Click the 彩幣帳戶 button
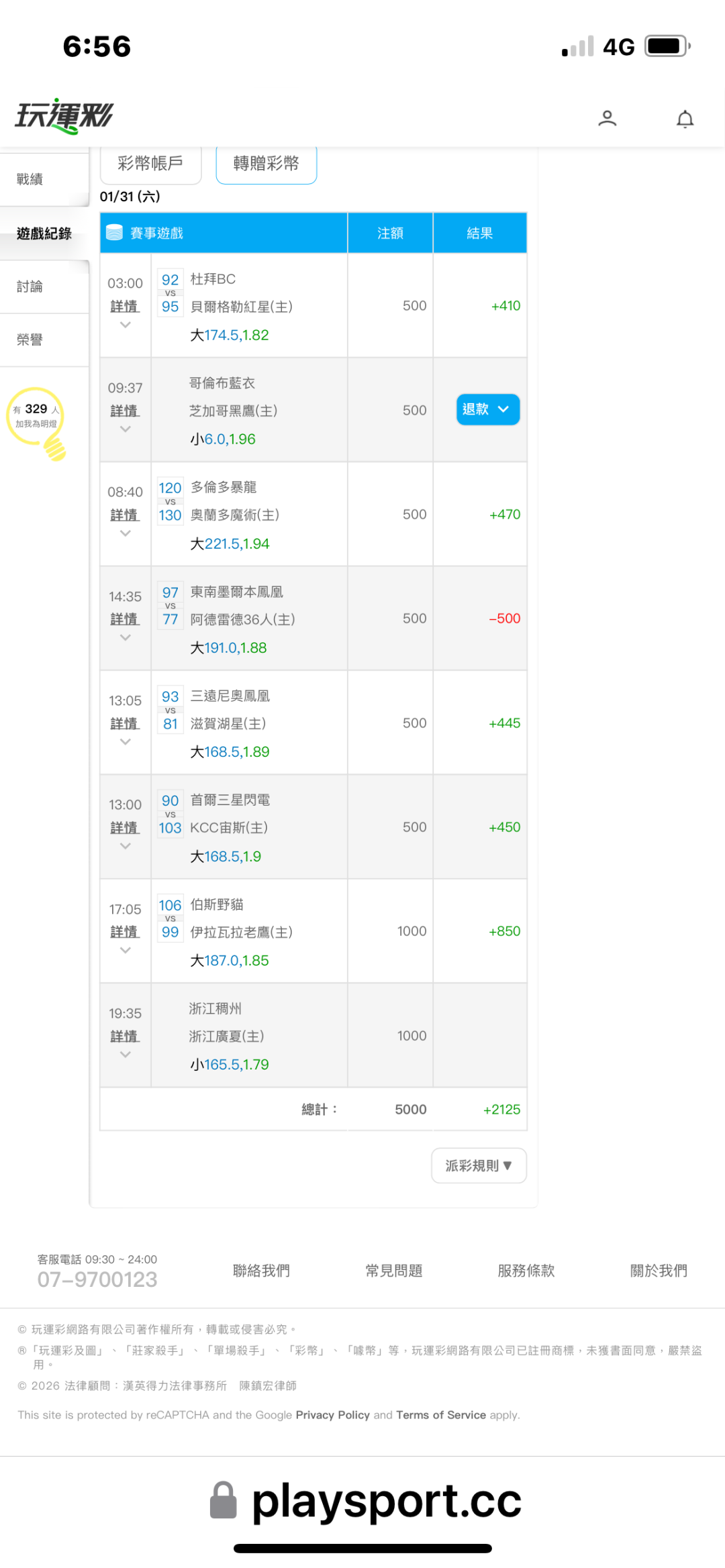 150,164
